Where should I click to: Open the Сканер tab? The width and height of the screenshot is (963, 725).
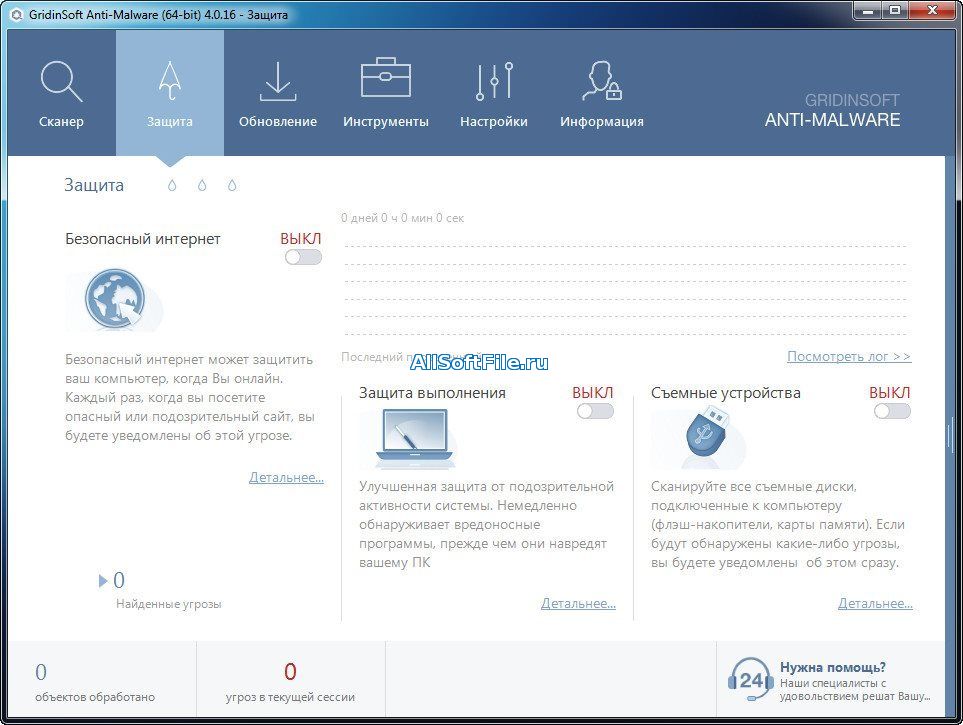coord(61,93)
